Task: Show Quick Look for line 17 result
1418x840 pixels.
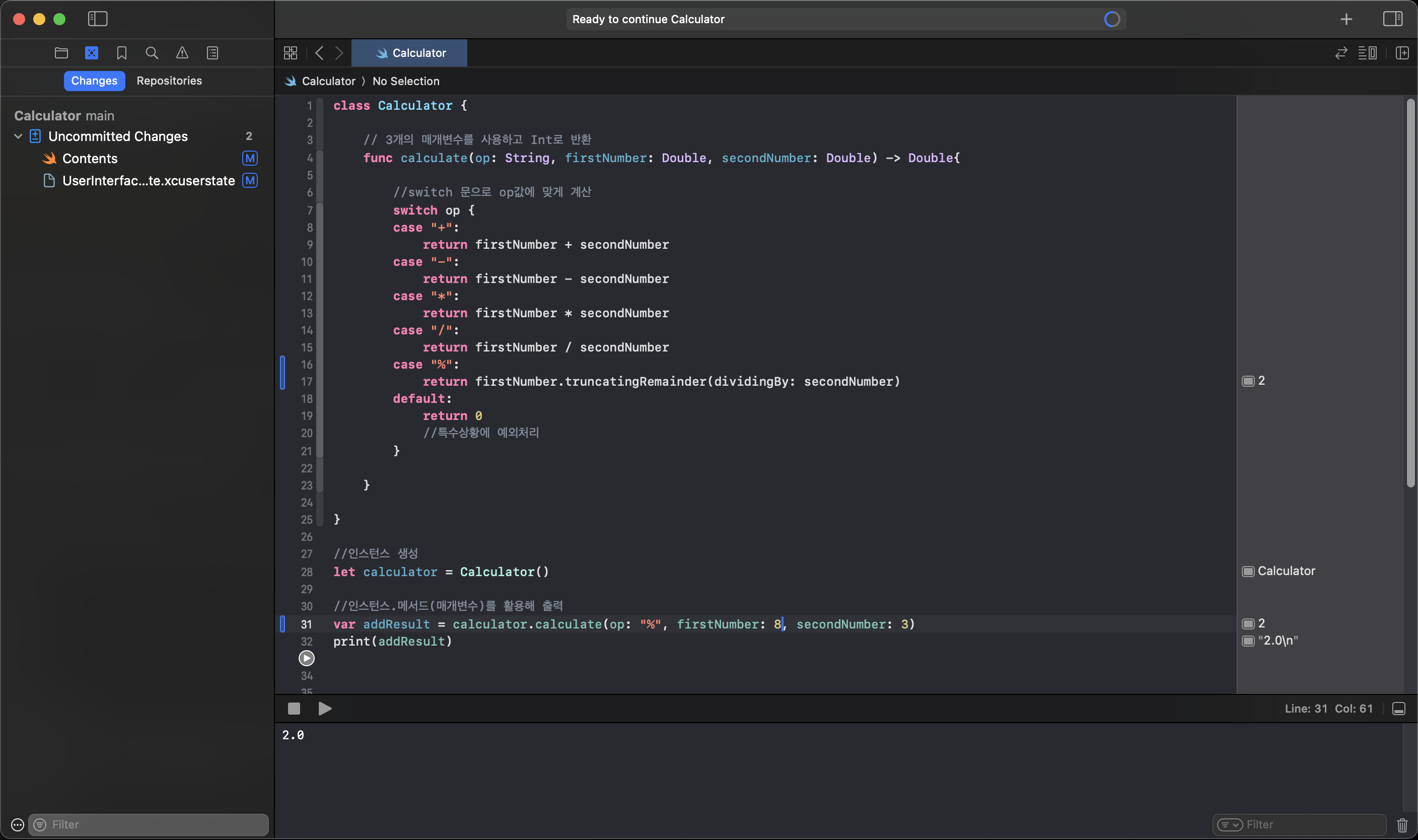Action: coord(1248,381)
